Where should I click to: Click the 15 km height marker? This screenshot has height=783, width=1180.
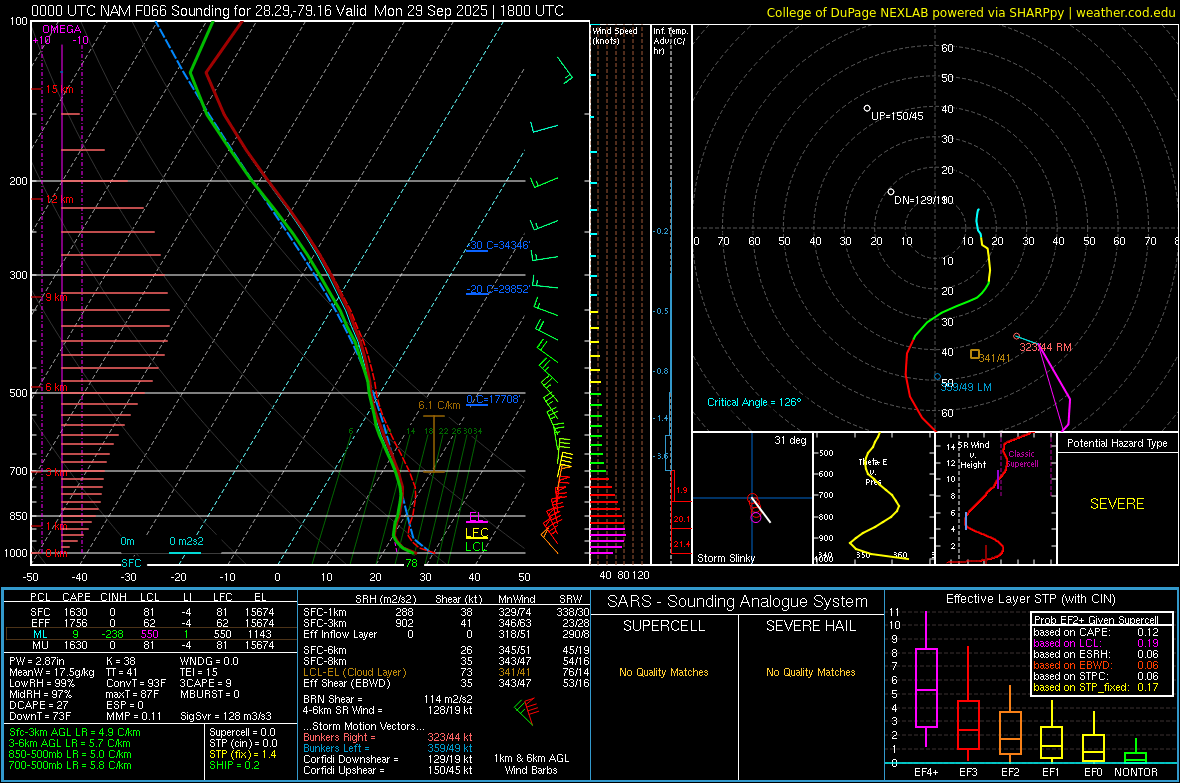[x=59, y=89]
